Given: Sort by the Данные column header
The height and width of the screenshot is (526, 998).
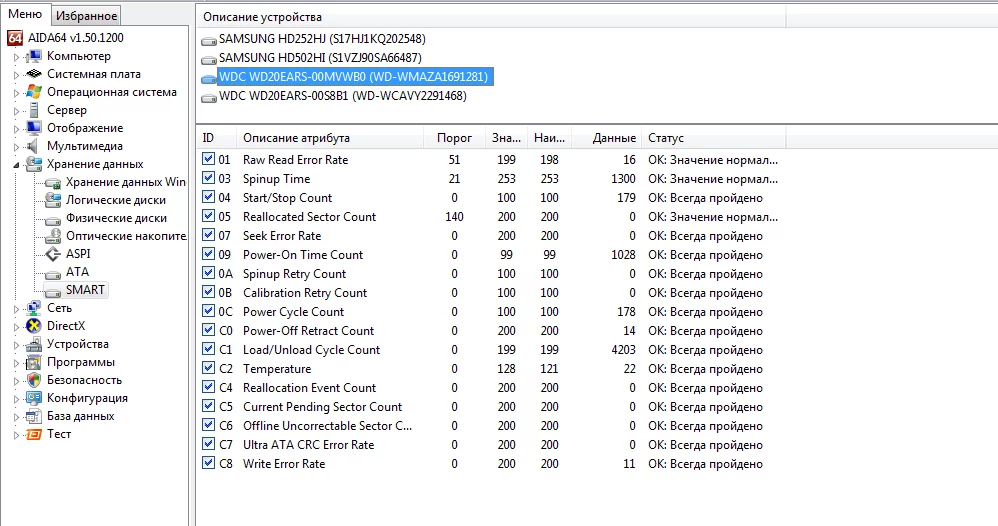Looking at the screenshot, I should [x=606, y=138].
